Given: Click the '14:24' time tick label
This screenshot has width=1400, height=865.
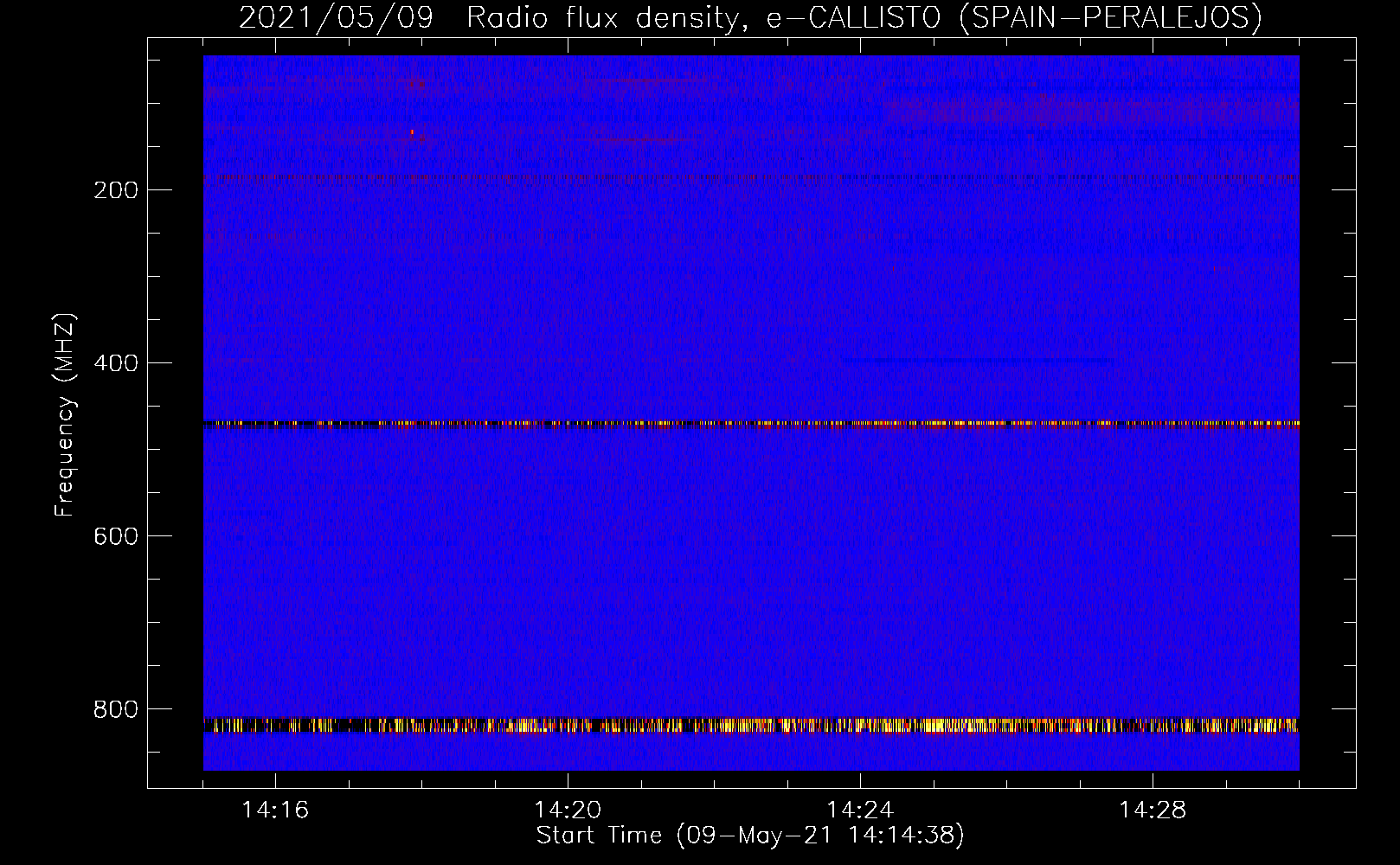Looking at the screenshot, I should pos(860,811).
